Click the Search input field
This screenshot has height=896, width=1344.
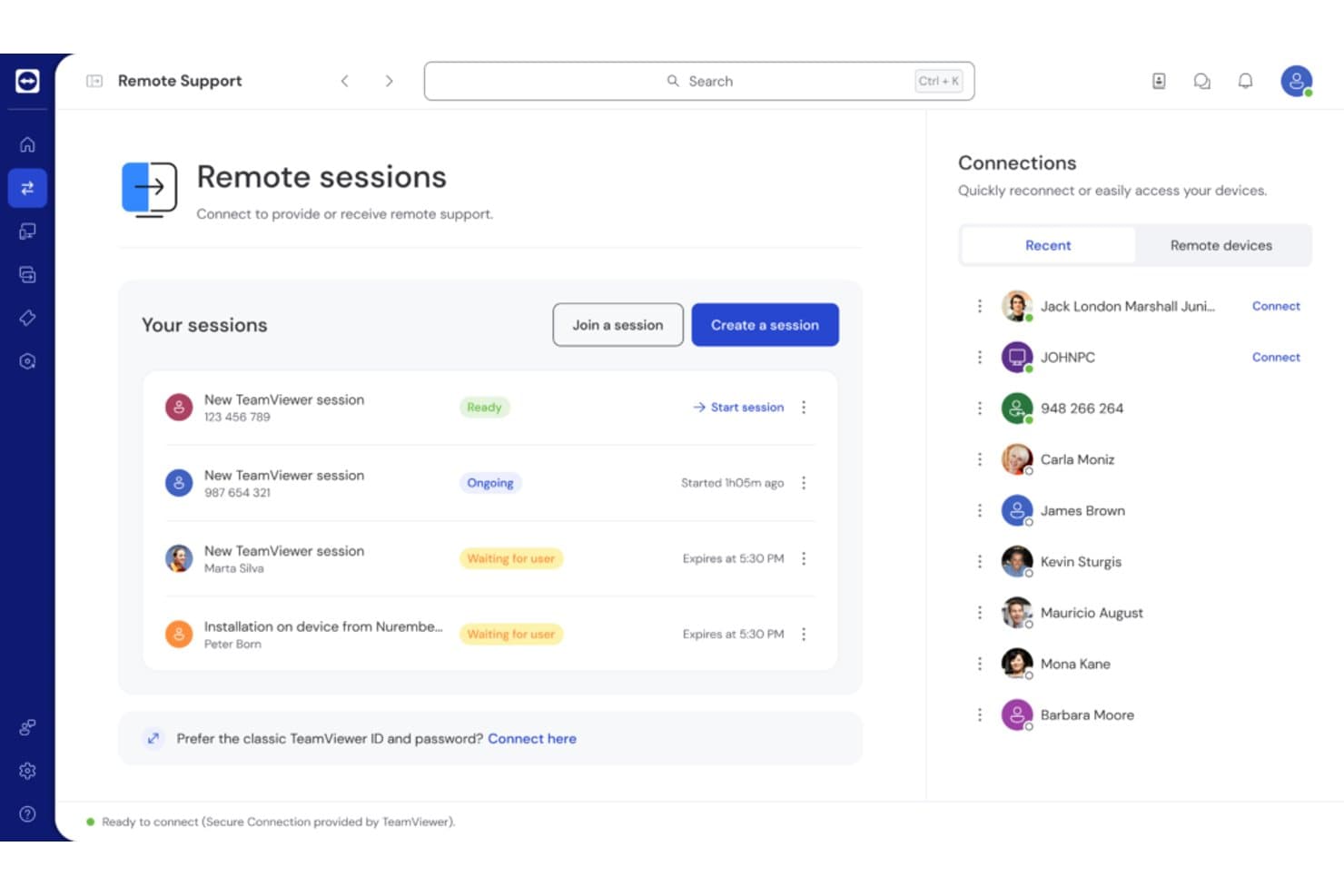click(699, 81)
